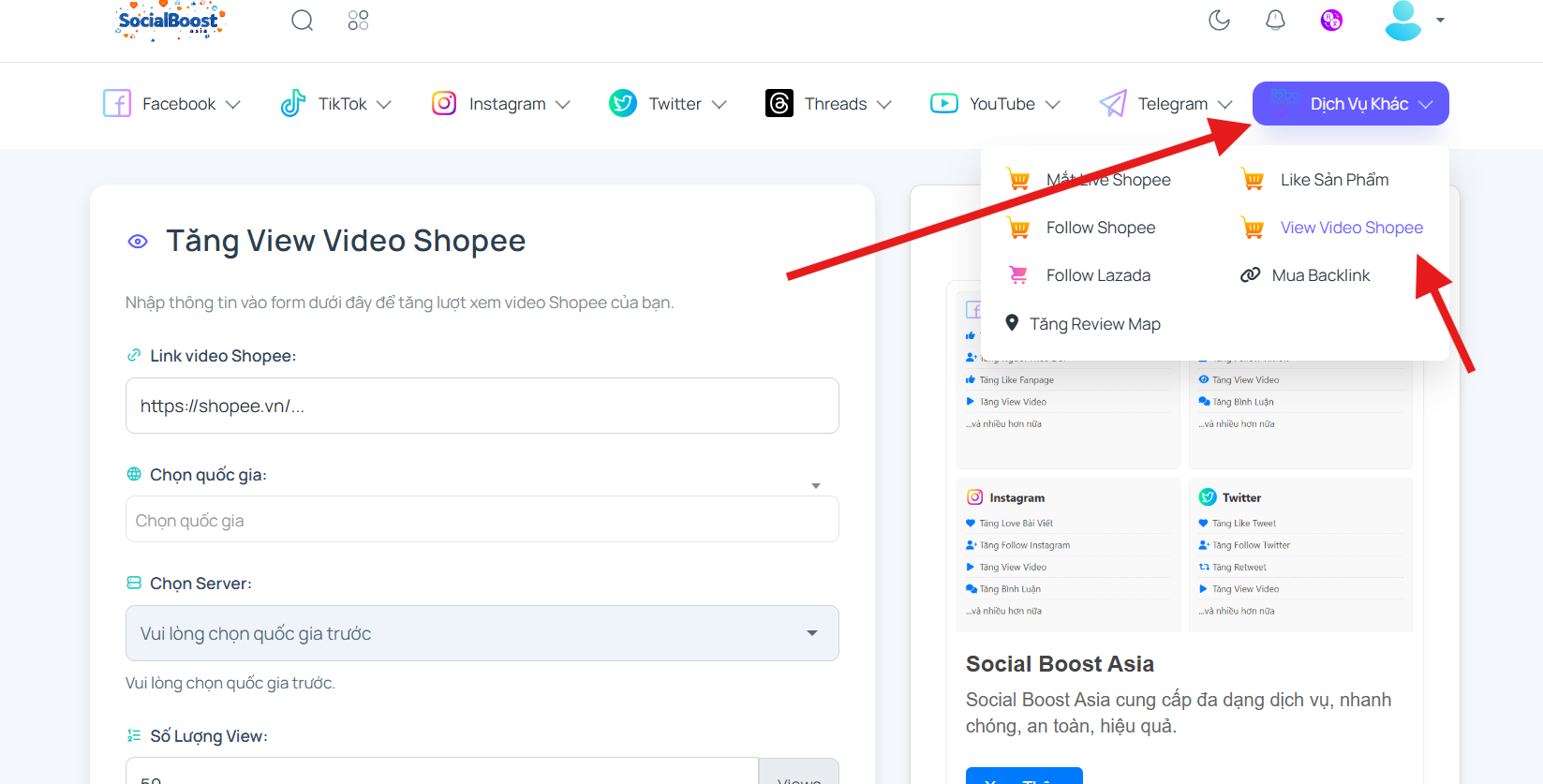Click the Telegram paper plane icon
Viewport: 1543px width, 784px height.
pyautogui.click(x=1113, y=103)
